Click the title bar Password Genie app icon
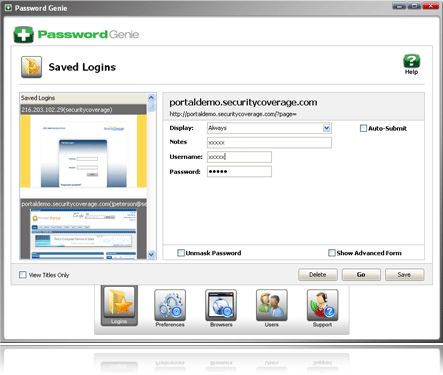This screenshot has width=443, height=375. click(x=8, y=8)
